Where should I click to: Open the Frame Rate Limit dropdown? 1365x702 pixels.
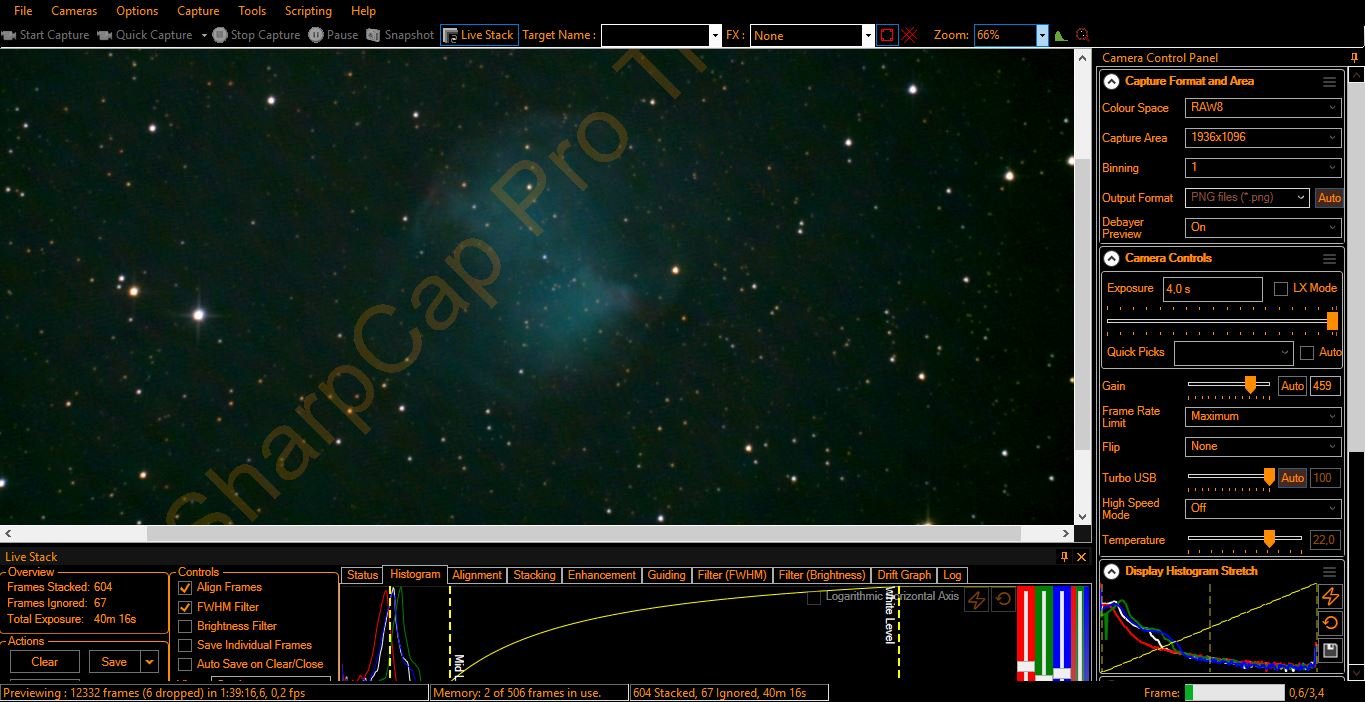pos(1263,416)
